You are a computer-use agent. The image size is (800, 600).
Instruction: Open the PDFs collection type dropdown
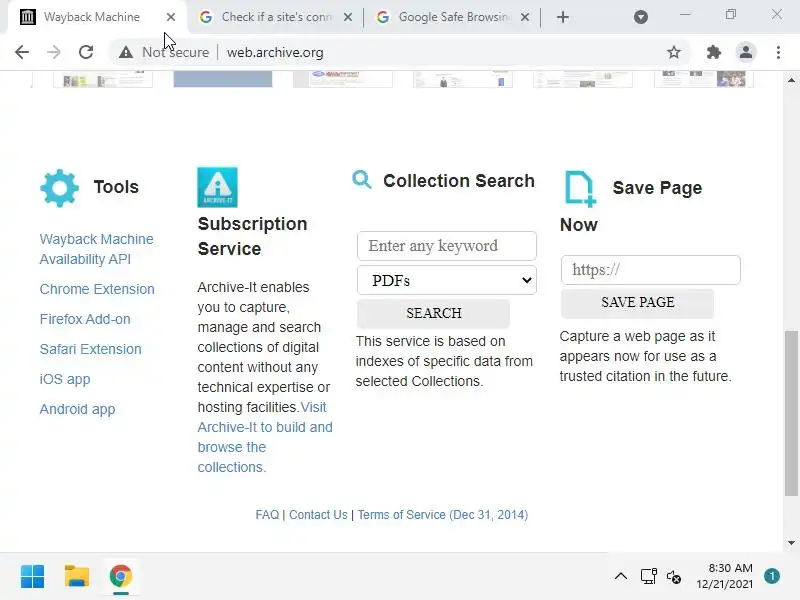[x=446, y=280]
